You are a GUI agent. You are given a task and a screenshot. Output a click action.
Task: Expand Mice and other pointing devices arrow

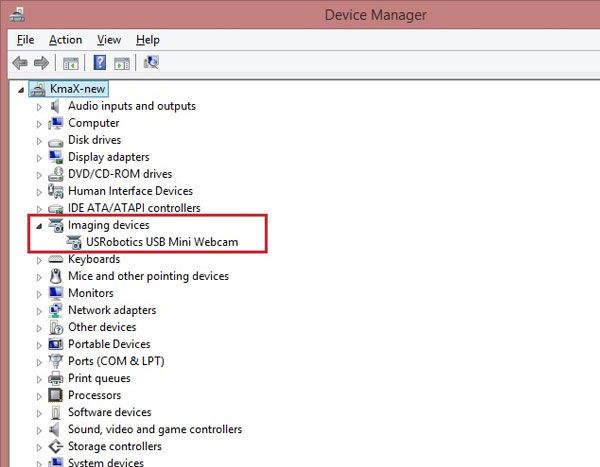[x=39, y=278]
